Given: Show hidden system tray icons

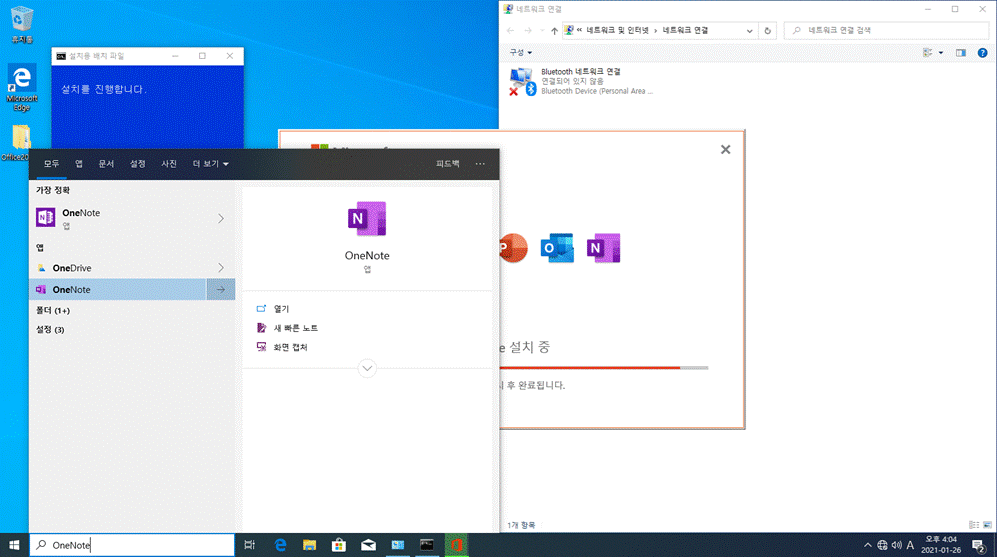Looking at the screenshot, I should (867, 545).
